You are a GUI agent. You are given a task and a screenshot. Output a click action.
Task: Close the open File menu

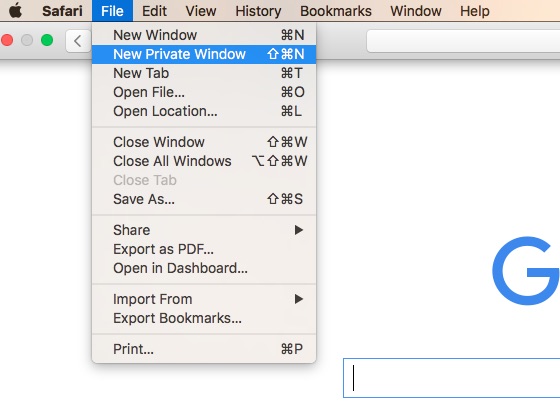tap(112, 11)
